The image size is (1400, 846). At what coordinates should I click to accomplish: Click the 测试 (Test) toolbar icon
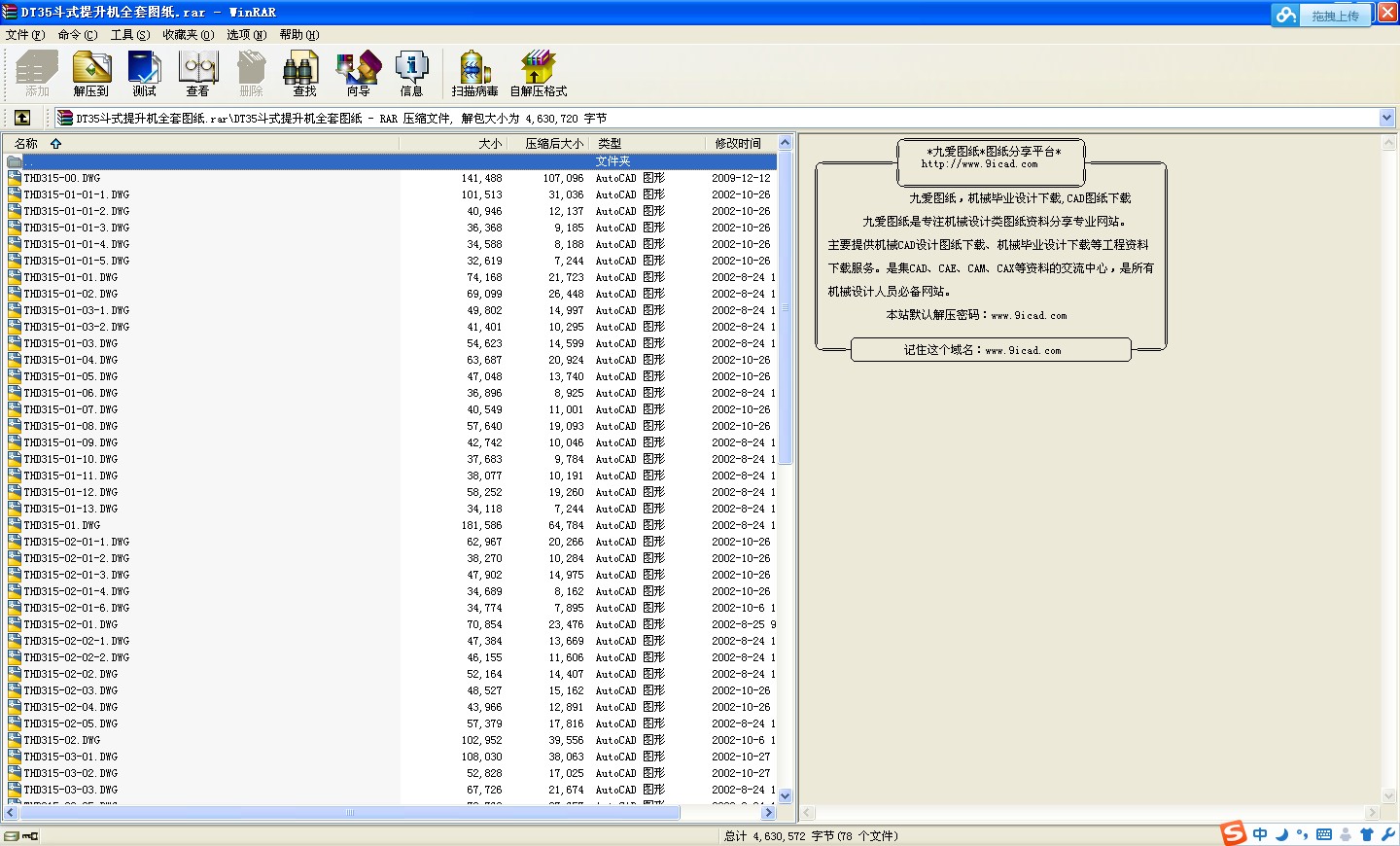click(x=144, y=73)
